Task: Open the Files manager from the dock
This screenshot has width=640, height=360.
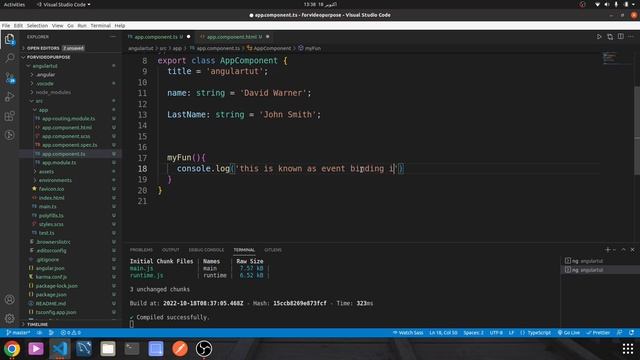Action: (108, 349)
